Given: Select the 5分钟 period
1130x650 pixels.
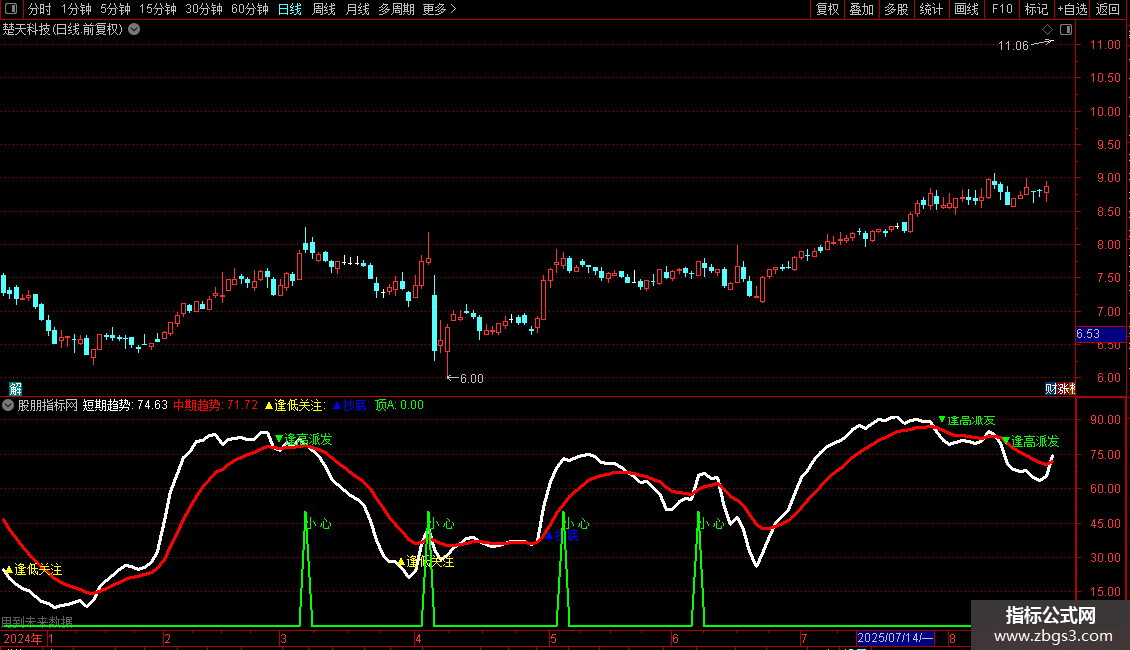Looking at the screenshot, I should point(115,9).
